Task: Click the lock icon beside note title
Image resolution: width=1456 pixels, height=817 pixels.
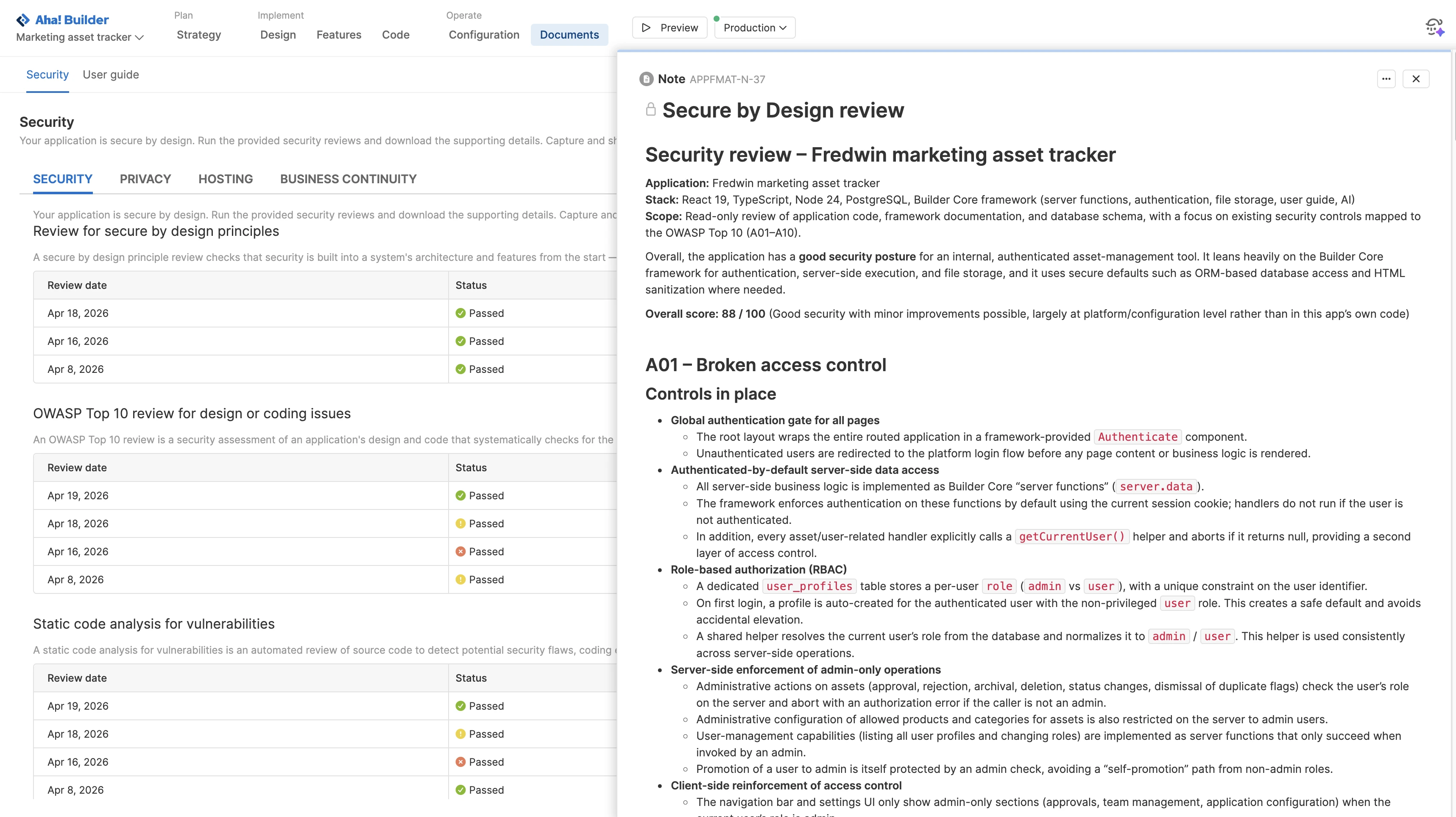Action: pos(650,109)
